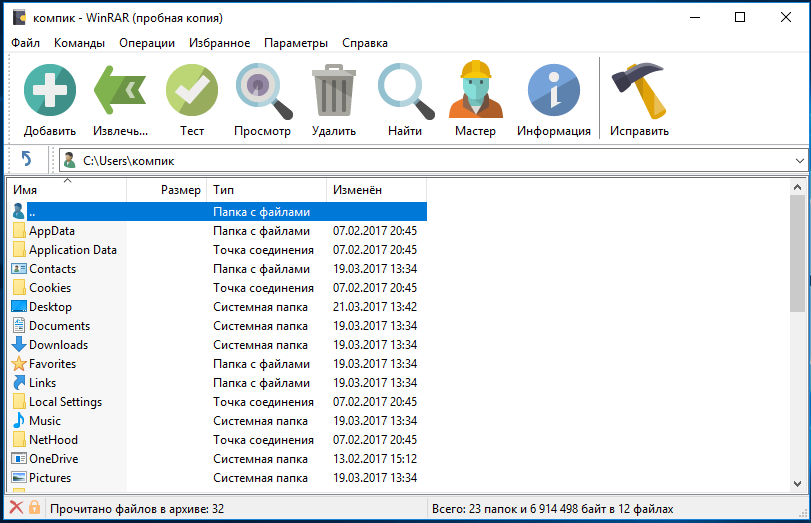Open the Параметры menu
The height and width of the screenshot is (523, 811).
pos(296,43)
